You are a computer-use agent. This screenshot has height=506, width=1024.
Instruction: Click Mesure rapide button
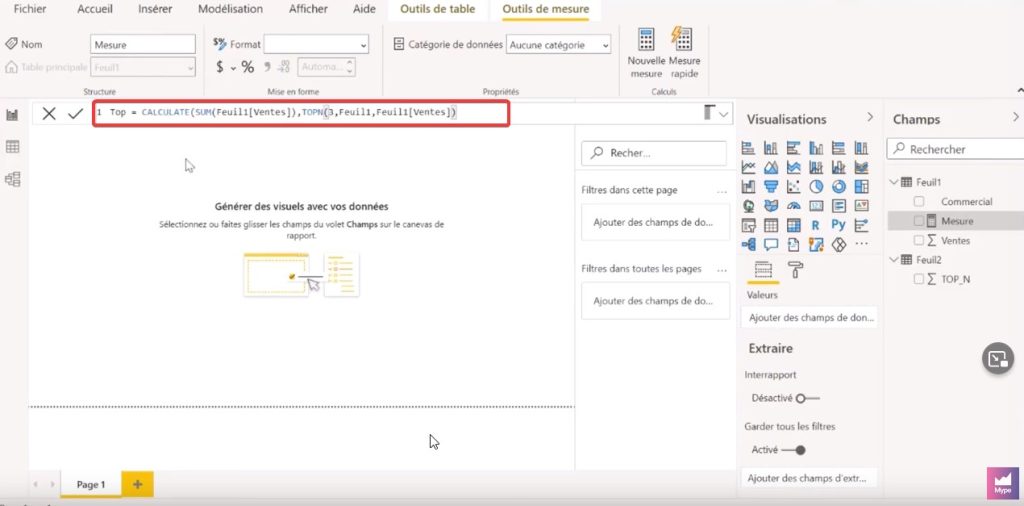click(x=684, y=53)
